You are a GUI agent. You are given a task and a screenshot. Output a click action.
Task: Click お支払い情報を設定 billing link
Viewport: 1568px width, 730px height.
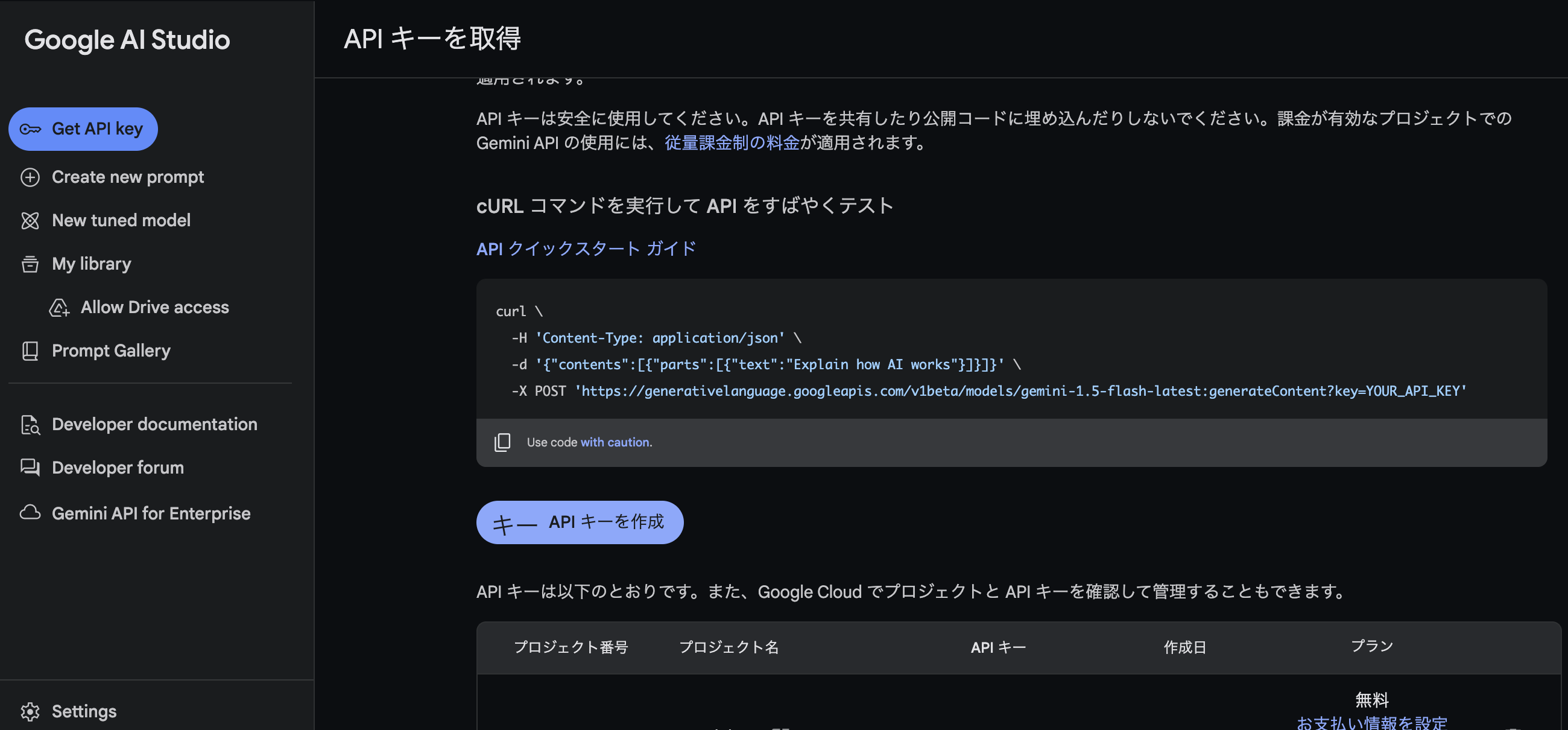click(1371, 722)
